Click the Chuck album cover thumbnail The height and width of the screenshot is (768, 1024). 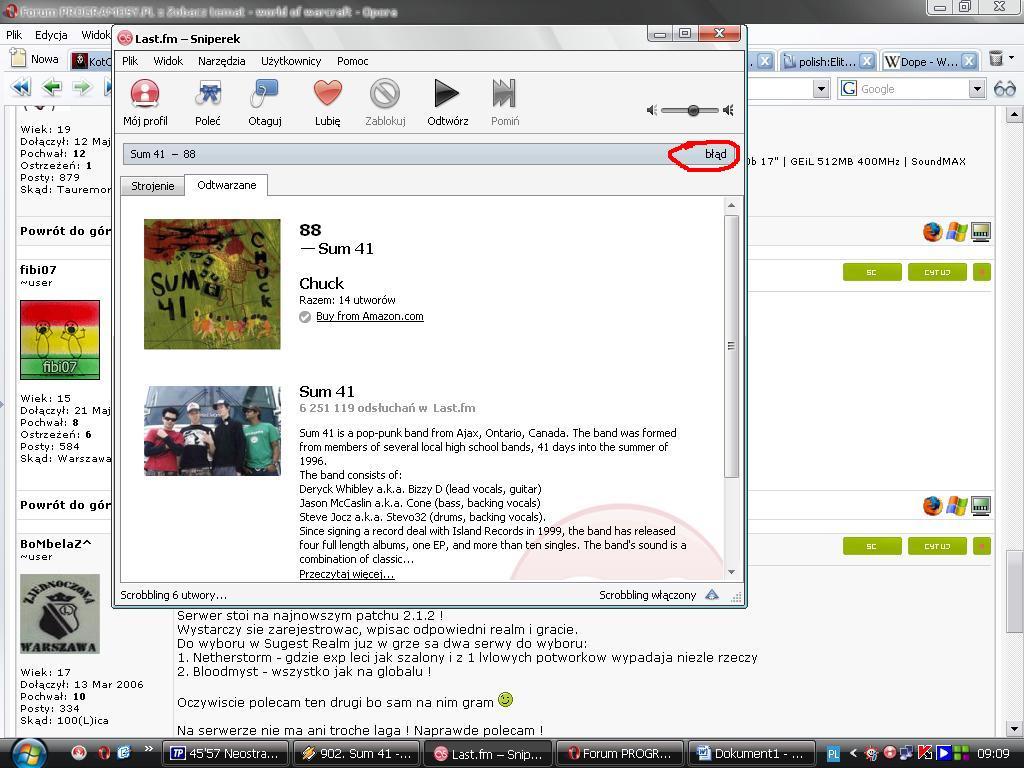tap(212, 284)
